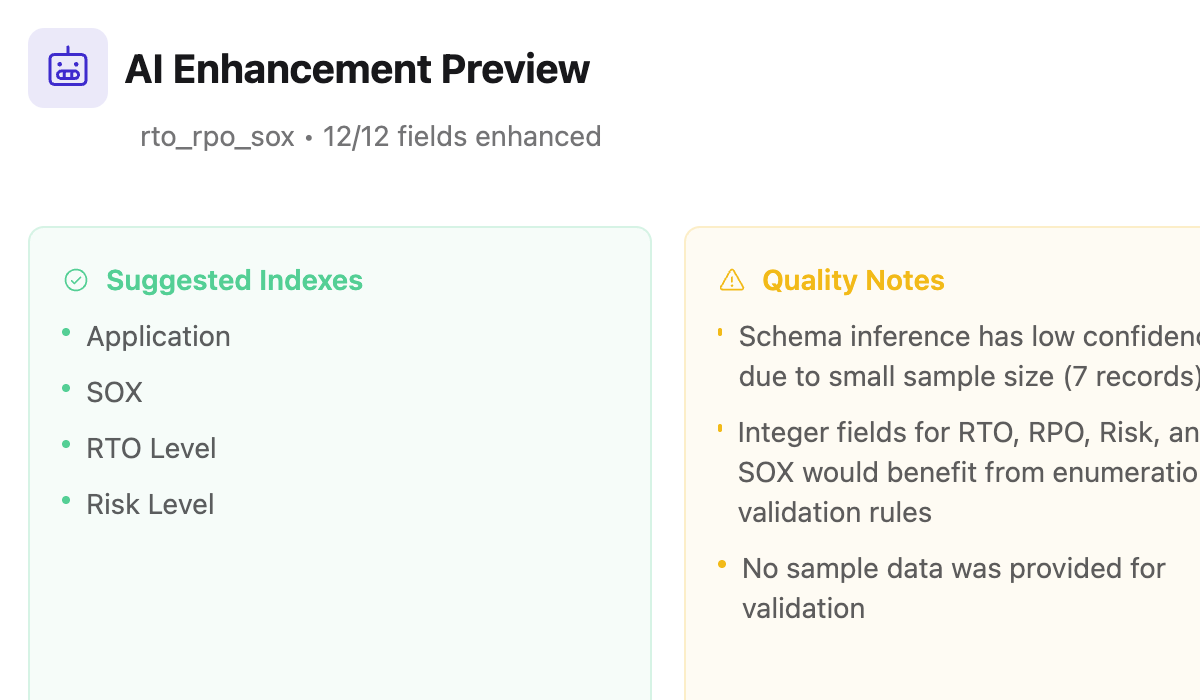Select the Application index item

[158, 336]
